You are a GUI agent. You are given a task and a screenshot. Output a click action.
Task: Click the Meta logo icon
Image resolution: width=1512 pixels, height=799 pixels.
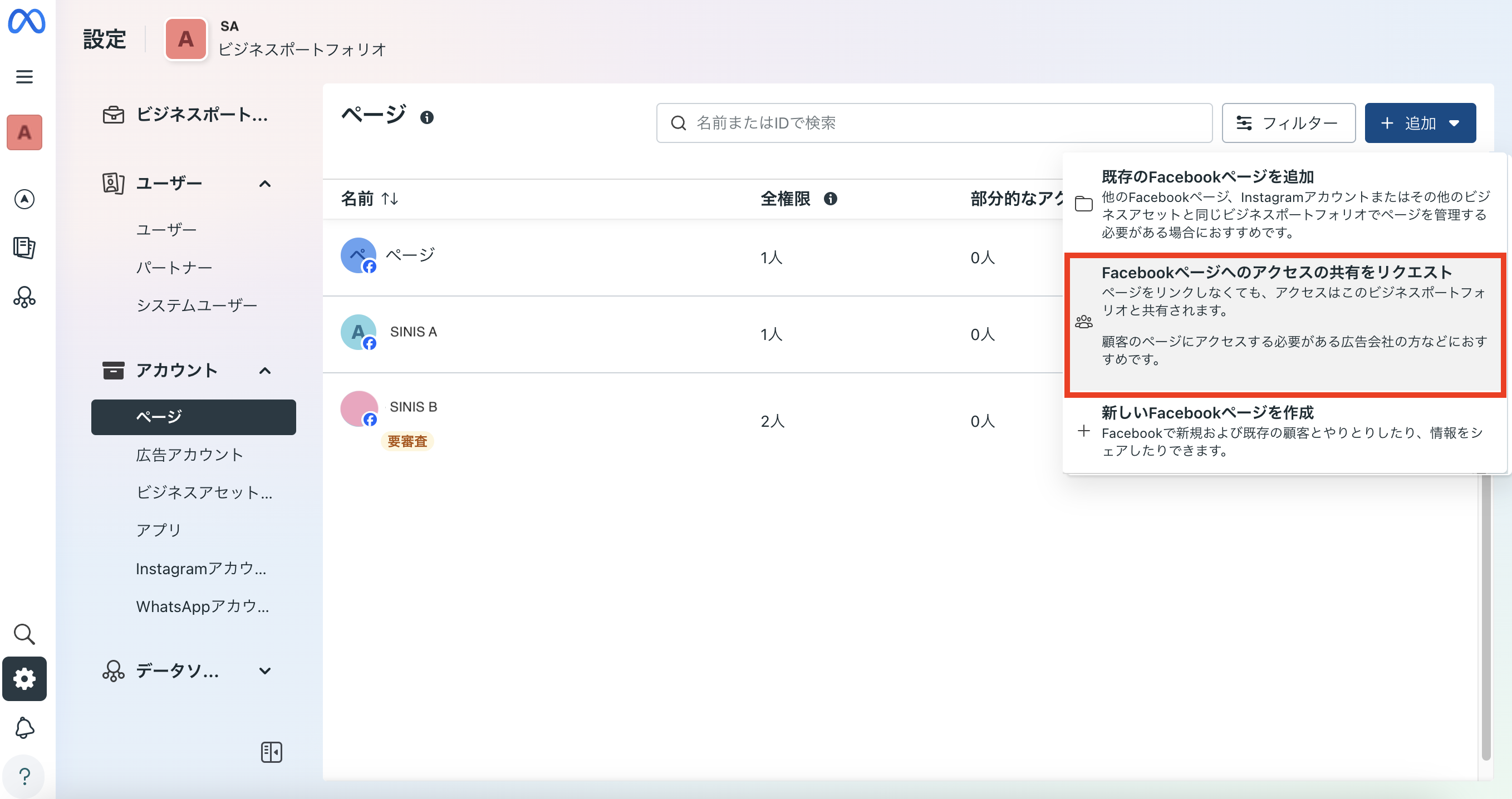point(26,22)
